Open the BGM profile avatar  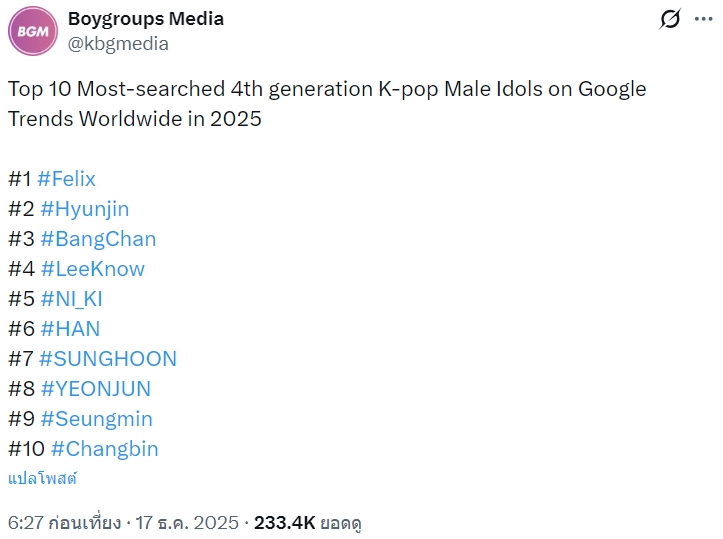[33, 30]
